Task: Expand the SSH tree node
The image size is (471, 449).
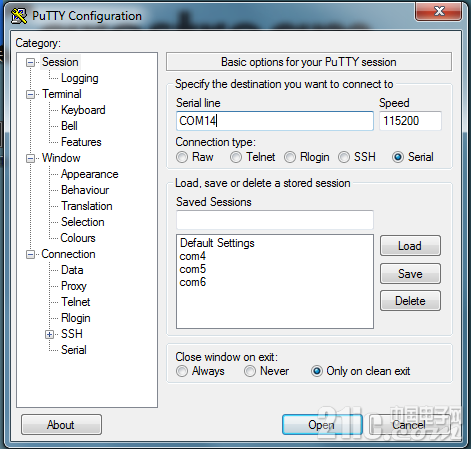Action: [49, 334]
